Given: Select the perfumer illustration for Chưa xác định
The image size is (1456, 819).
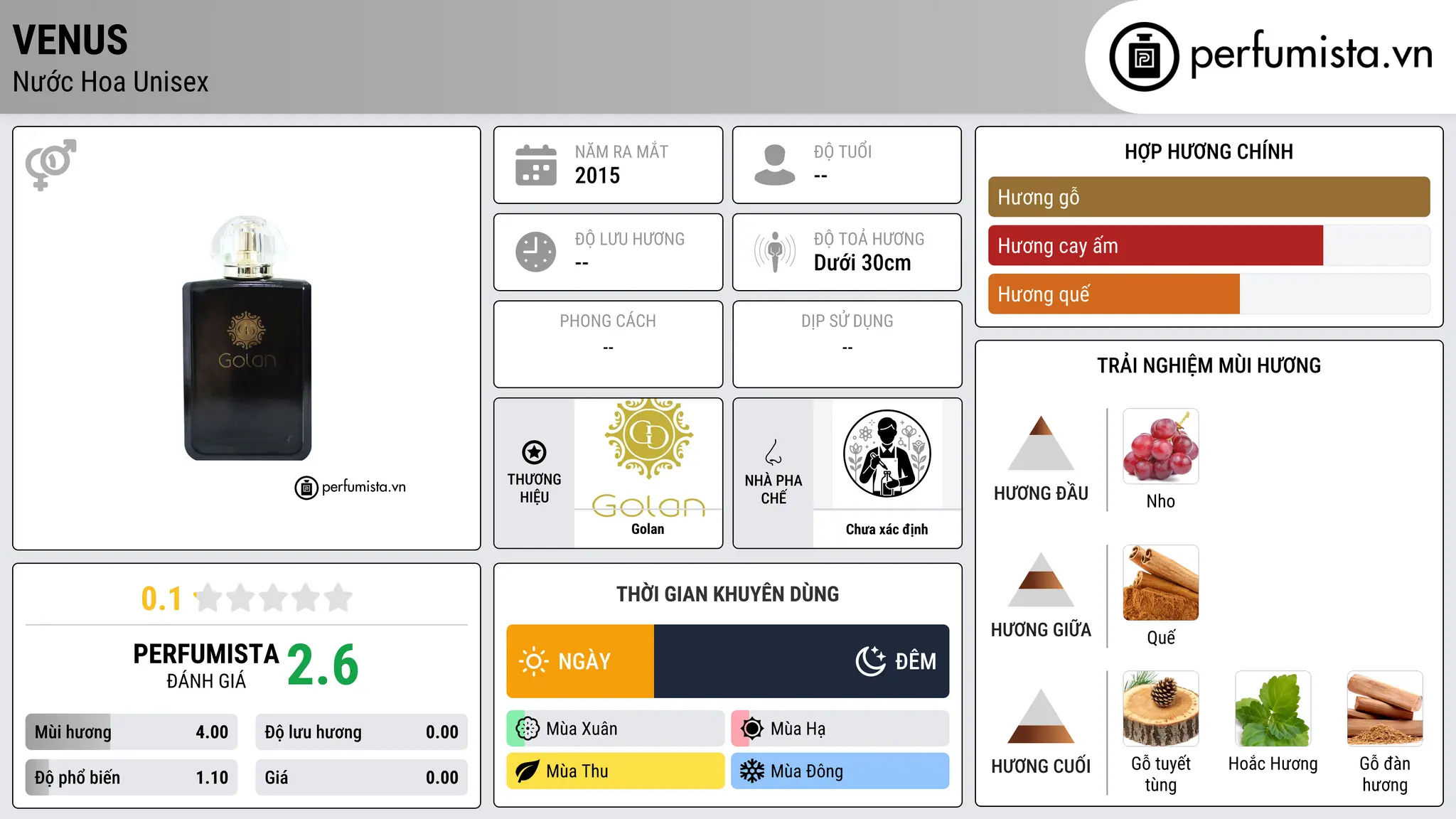Looking at the screenshot, I should 887,454.
